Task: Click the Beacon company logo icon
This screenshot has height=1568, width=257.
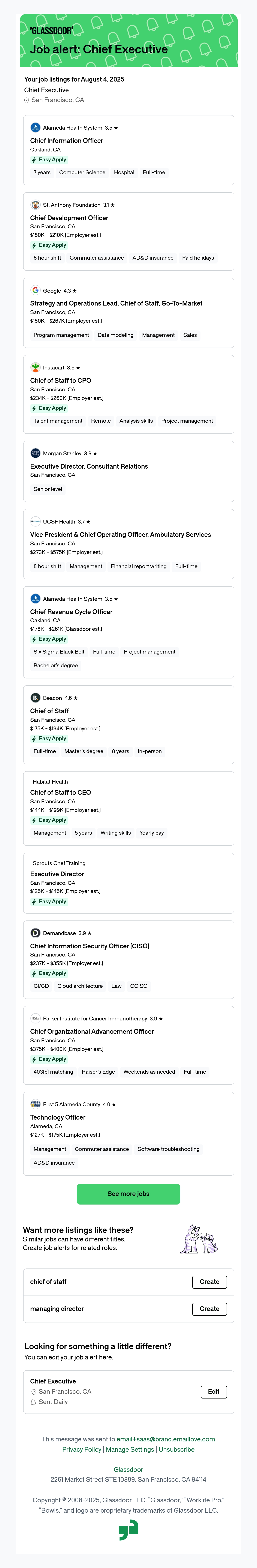Action: click(35, 698)
